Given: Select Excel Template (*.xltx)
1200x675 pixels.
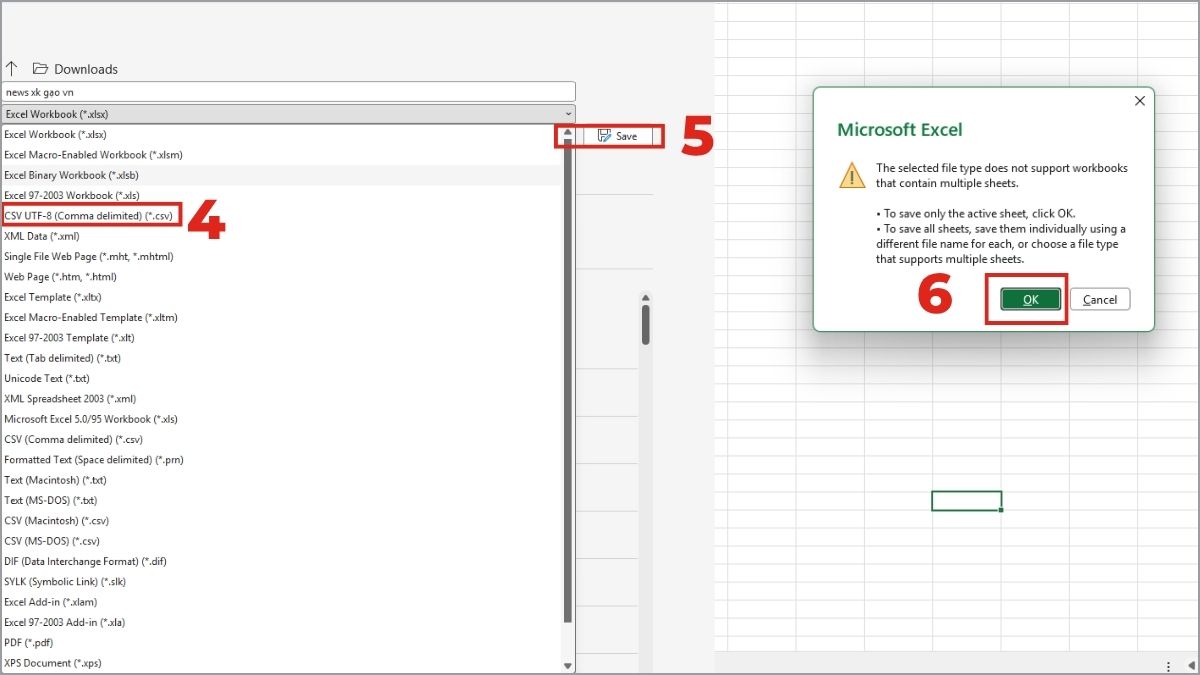Looking at the screenshot, I should pyautogui.click(x=280, y=297).
